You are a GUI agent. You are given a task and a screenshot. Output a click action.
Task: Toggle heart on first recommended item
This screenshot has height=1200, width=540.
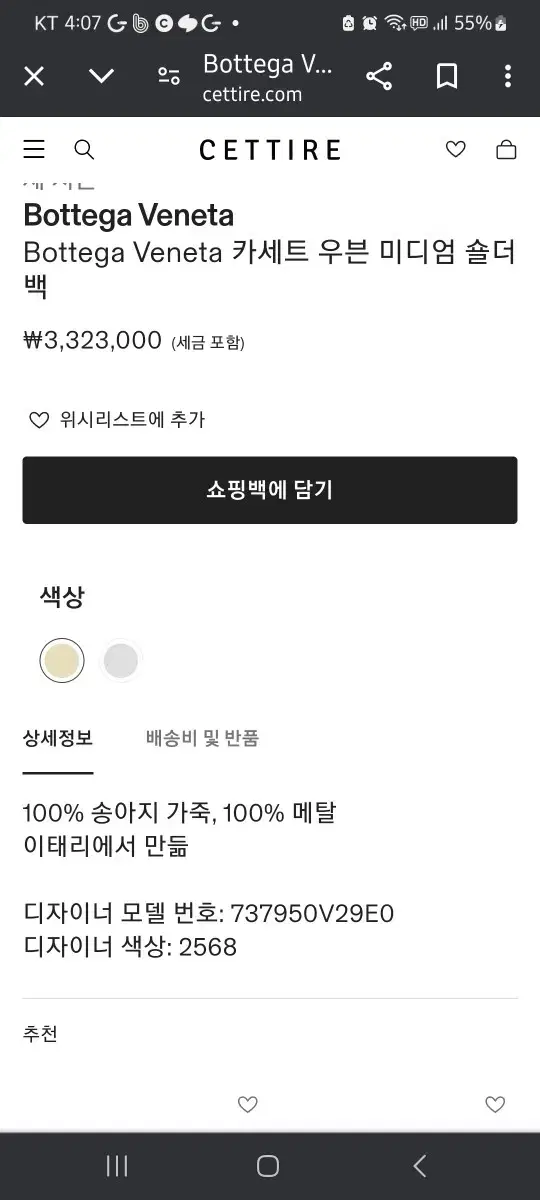point(248,1105)
